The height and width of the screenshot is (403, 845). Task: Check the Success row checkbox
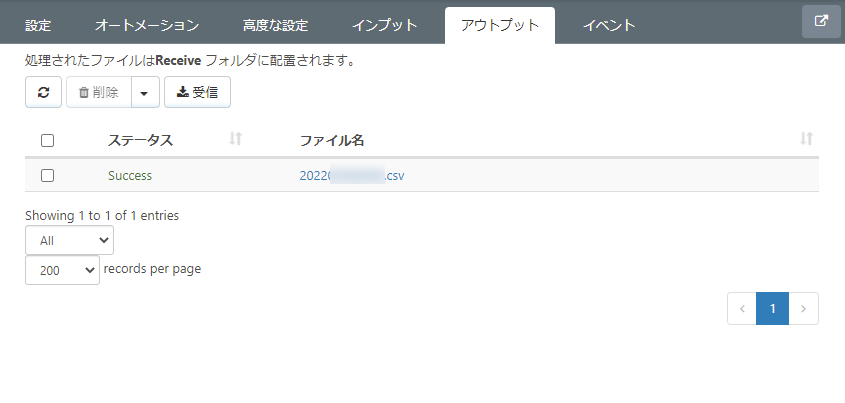coord(47,175)
